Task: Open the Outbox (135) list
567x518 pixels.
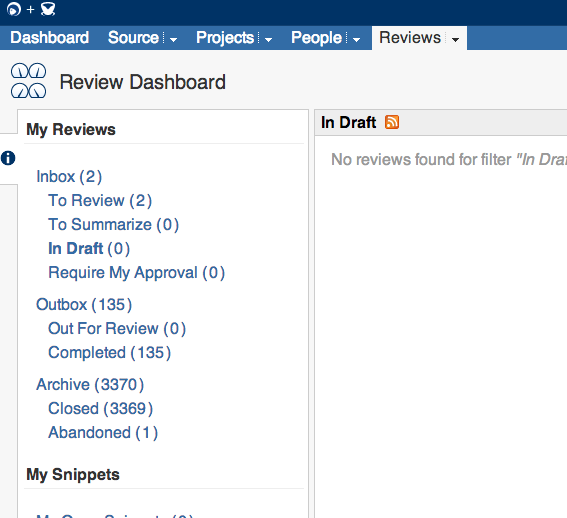Action: pyautogui.click(x=84, y=304)
